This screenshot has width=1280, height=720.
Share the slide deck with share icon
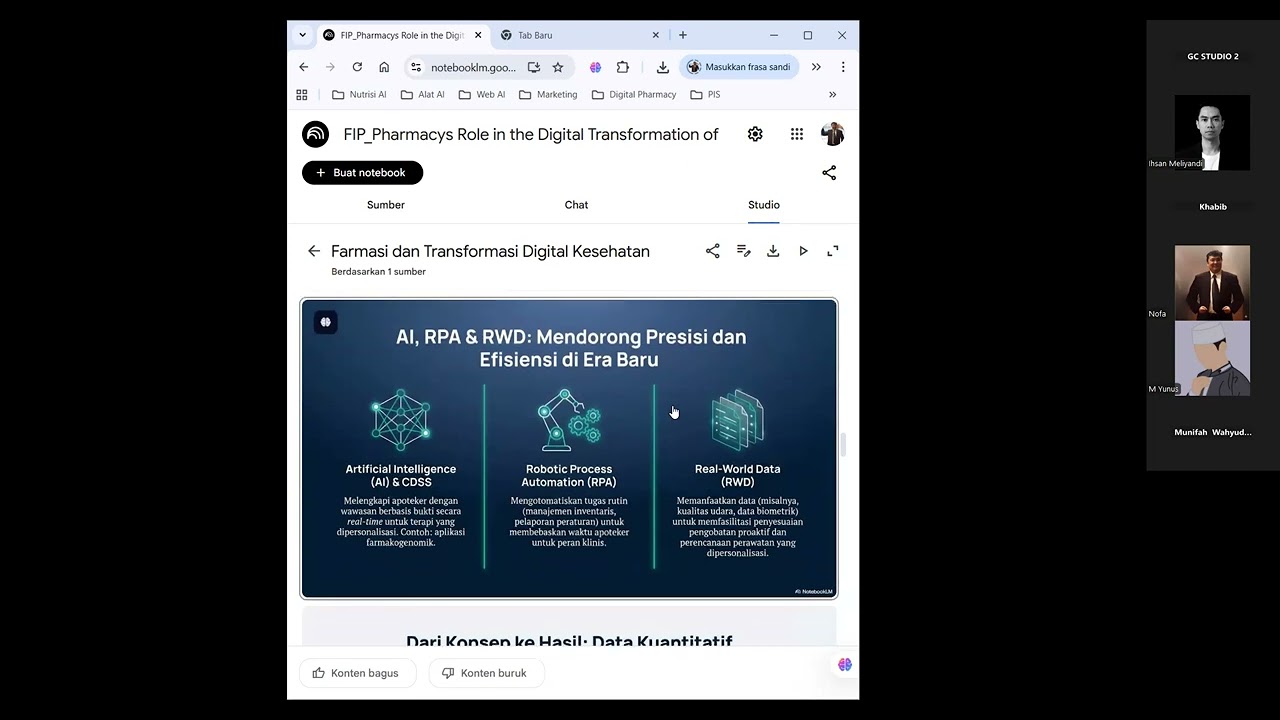pos(713,251)
